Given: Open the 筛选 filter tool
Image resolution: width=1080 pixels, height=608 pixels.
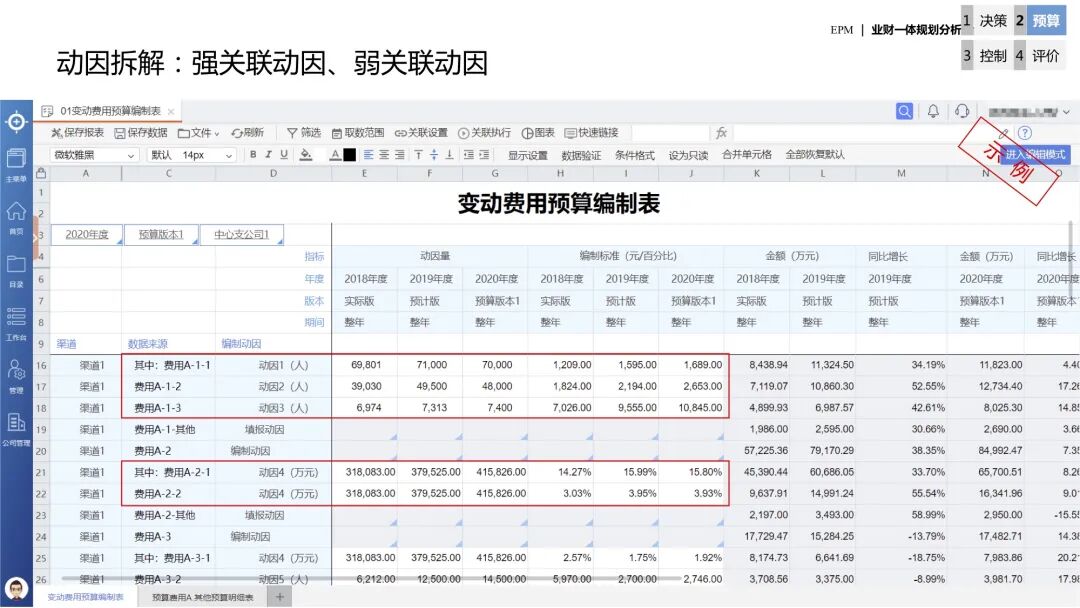Looking at the screenshot, I should tap(305, 133).
